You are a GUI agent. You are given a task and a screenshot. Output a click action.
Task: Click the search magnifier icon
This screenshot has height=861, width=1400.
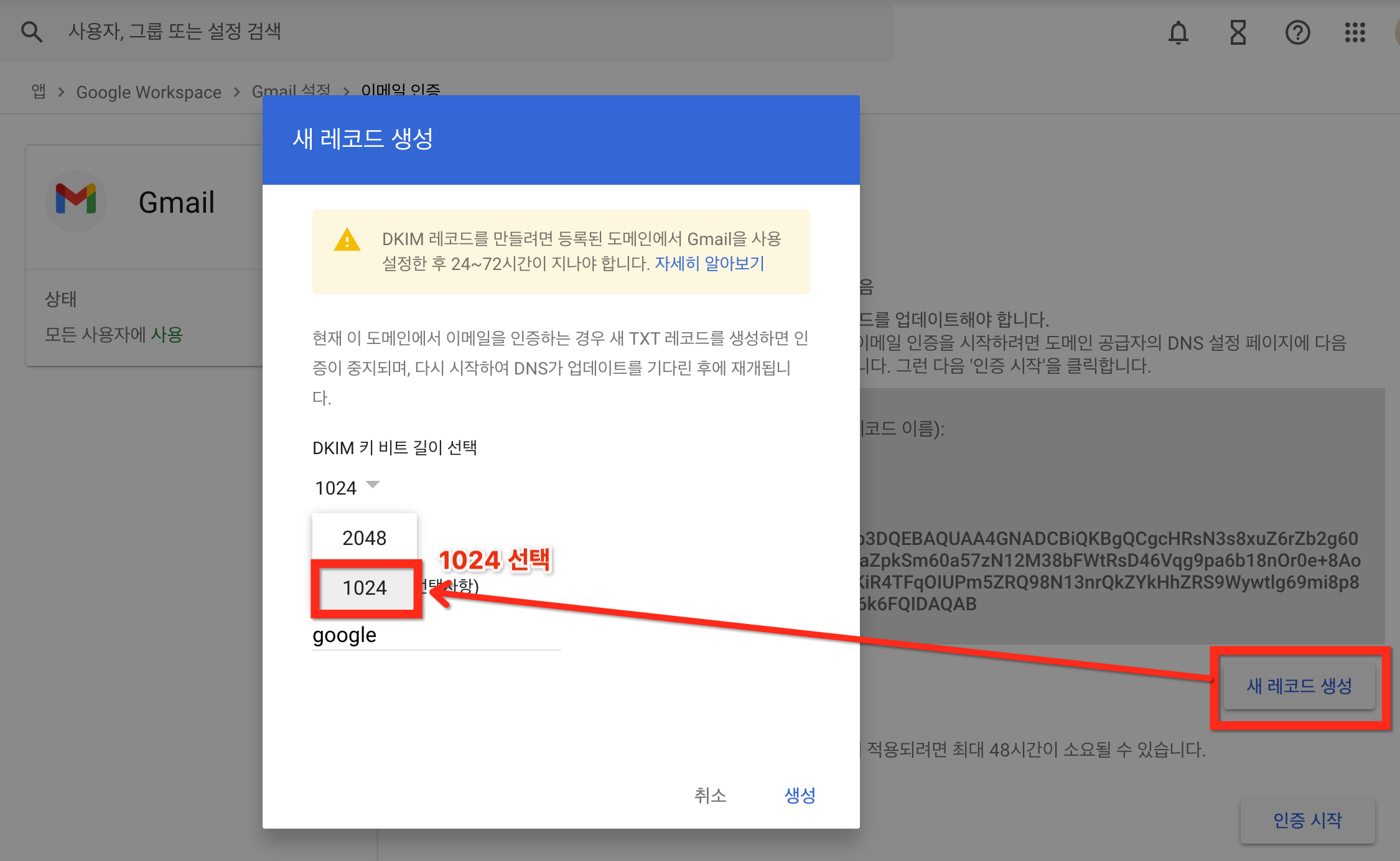tap(31, 31)
